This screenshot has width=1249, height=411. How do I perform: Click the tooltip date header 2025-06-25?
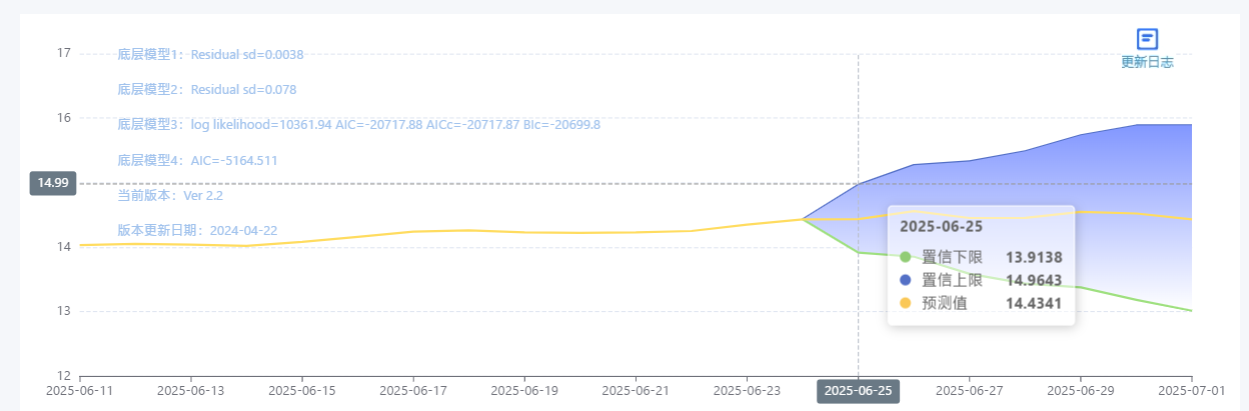941,226
